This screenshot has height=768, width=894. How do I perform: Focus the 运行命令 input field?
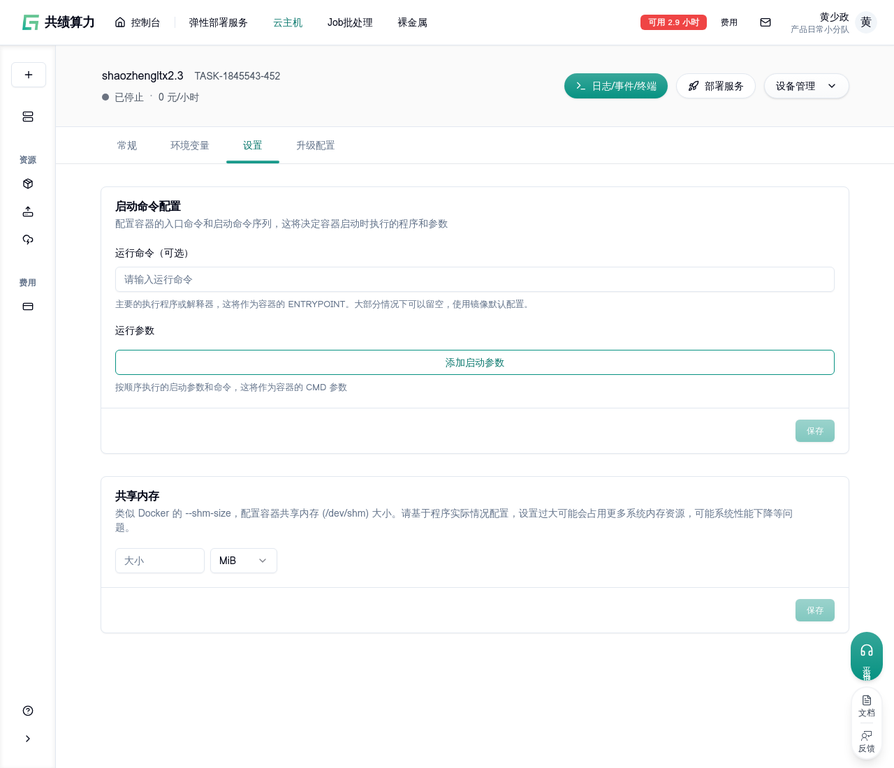tap(474, 280)
